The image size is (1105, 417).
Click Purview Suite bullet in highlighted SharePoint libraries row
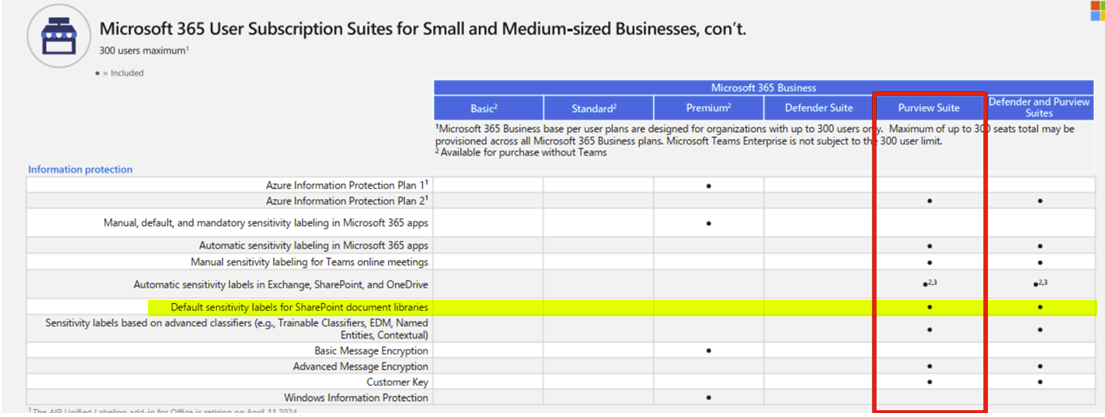tap(930, 307)
